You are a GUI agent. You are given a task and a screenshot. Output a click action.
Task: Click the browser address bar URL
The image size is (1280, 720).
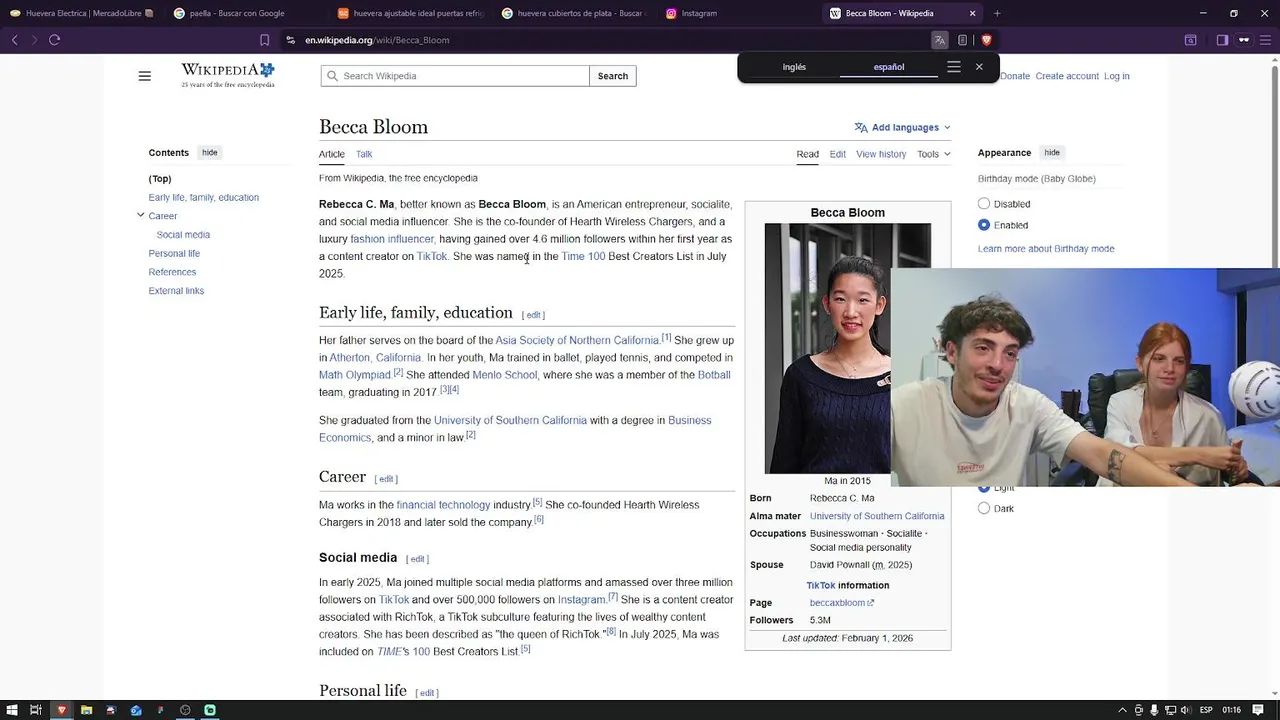(377, 40)
